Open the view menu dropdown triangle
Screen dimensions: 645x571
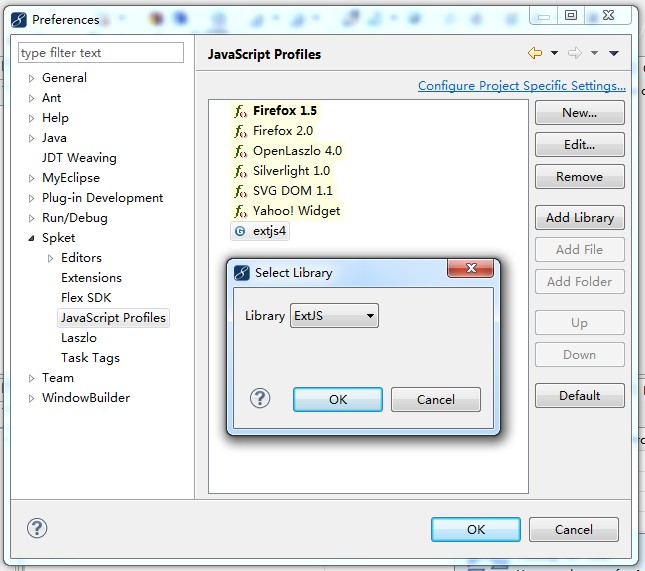click(x=614, y=53)
